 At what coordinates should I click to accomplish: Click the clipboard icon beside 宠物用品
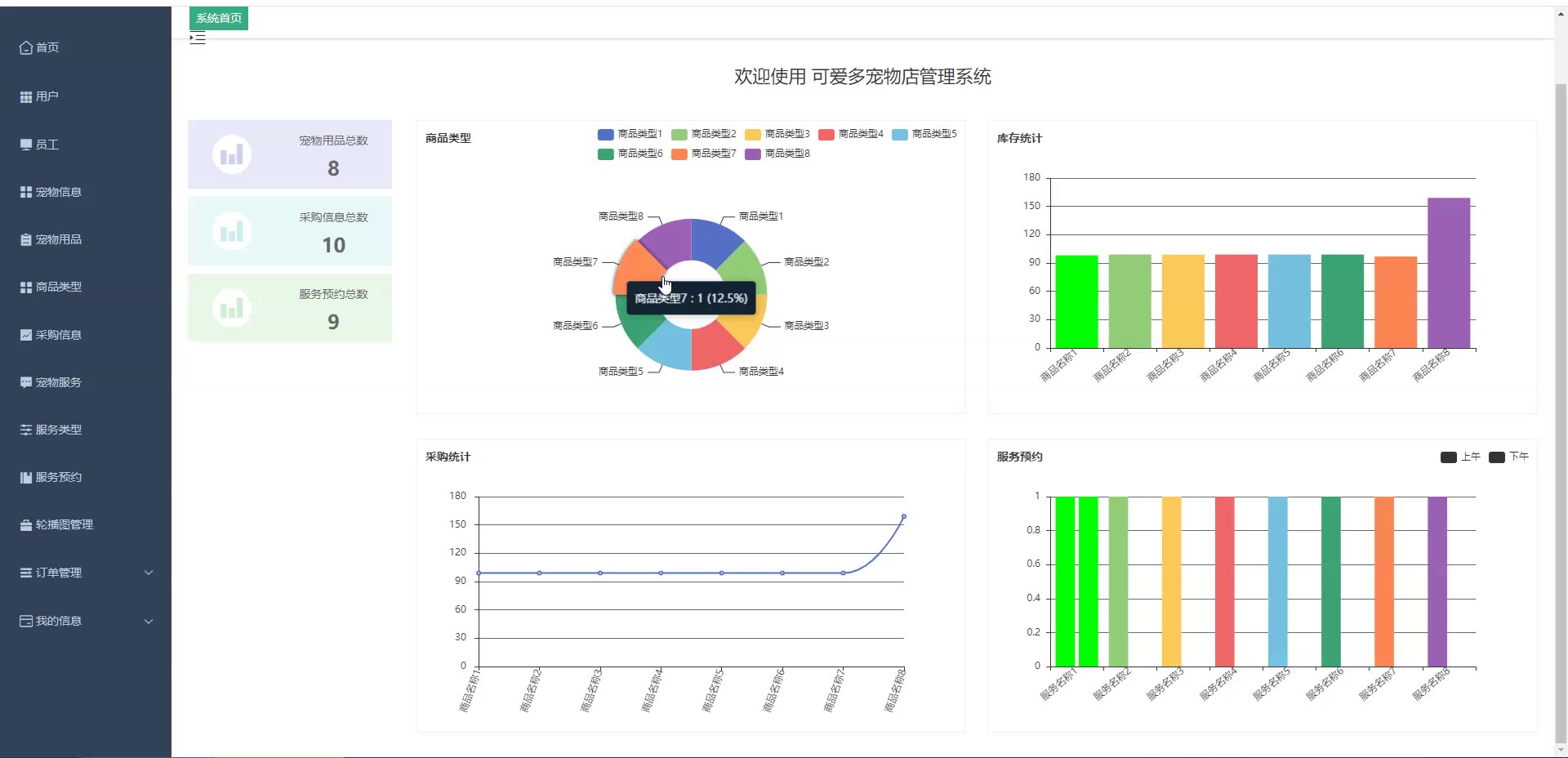[x=26, y=240]
